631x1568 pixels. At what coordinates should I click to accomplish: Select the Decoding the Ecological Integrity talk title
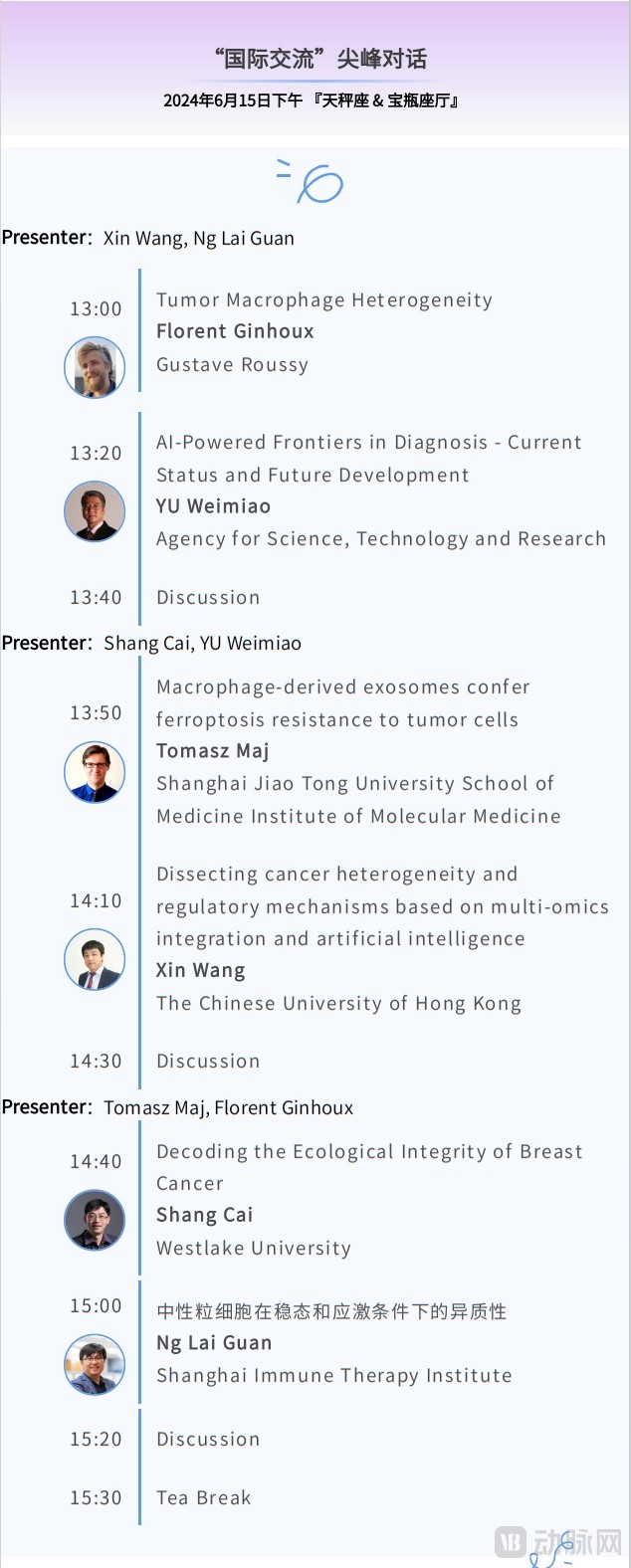369,1167
